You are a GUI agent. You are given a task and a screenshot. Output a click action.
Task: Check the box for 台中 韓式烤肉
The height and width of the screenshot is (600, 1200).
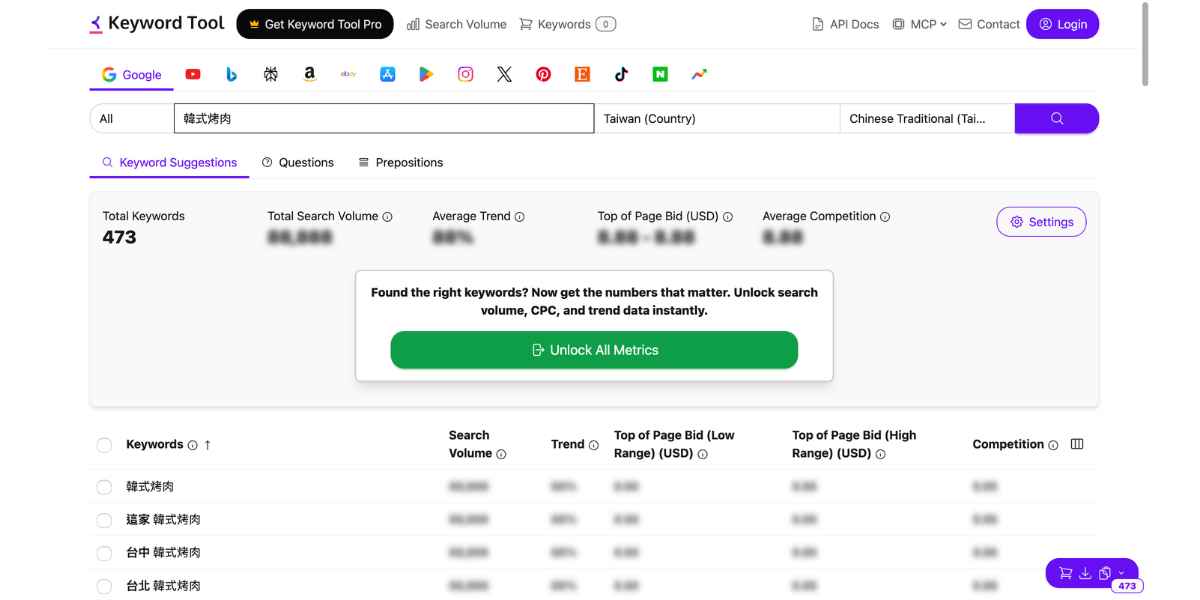coord(104,553)
